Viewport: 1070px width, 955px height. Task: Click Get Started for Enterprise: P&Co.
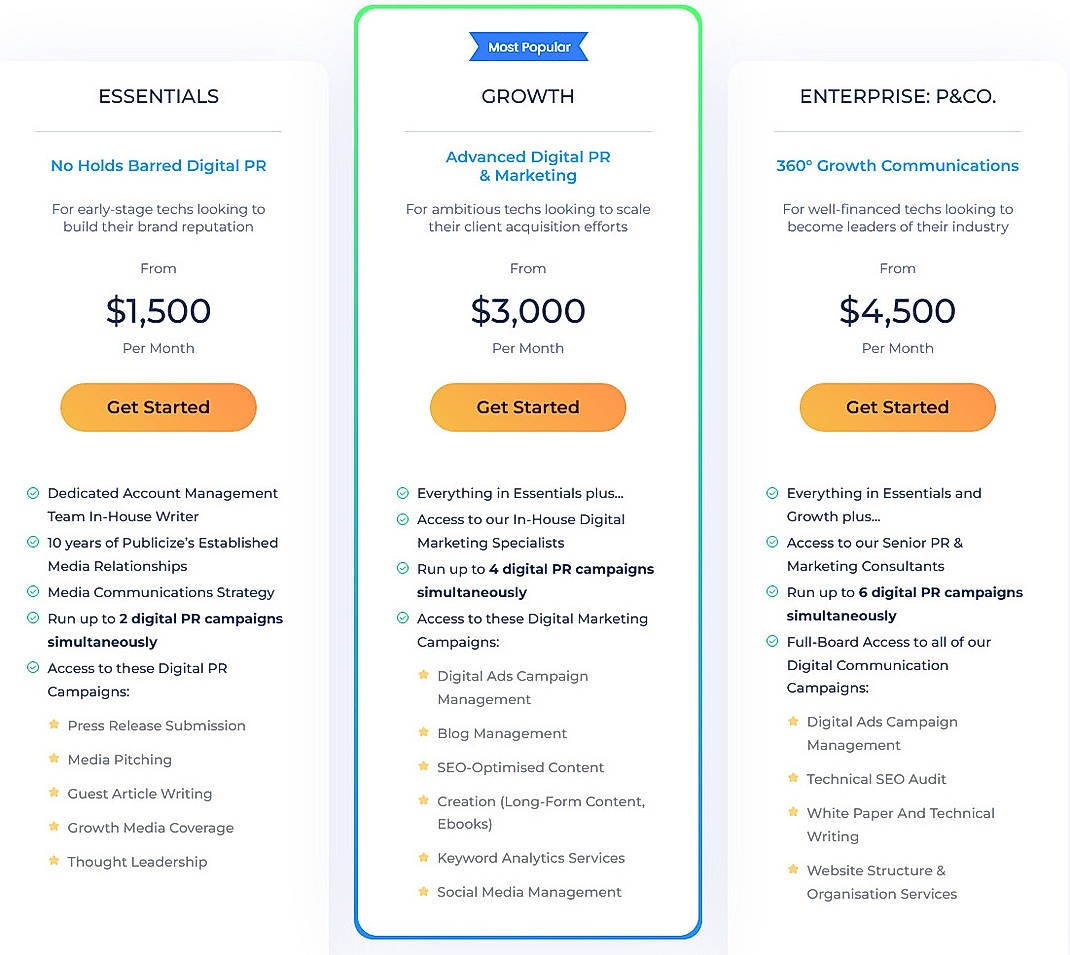[x=897, y=407]
